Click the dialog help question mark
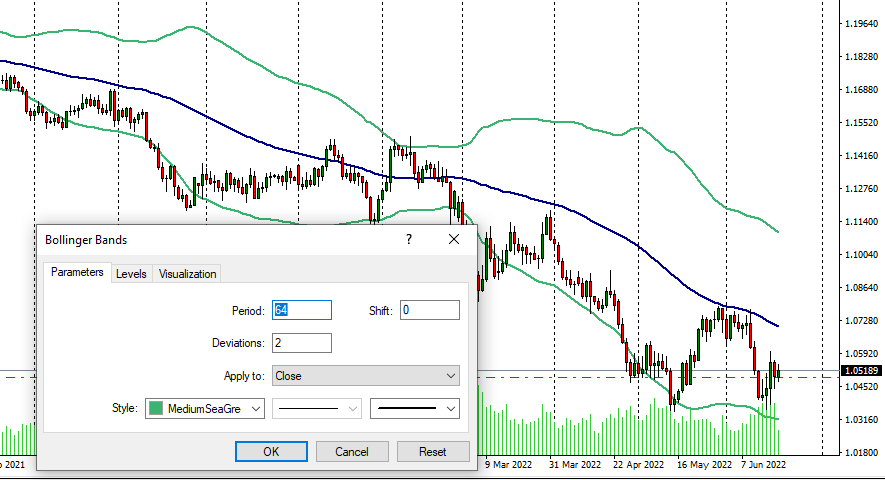885x480 pixels. [409, 239]
